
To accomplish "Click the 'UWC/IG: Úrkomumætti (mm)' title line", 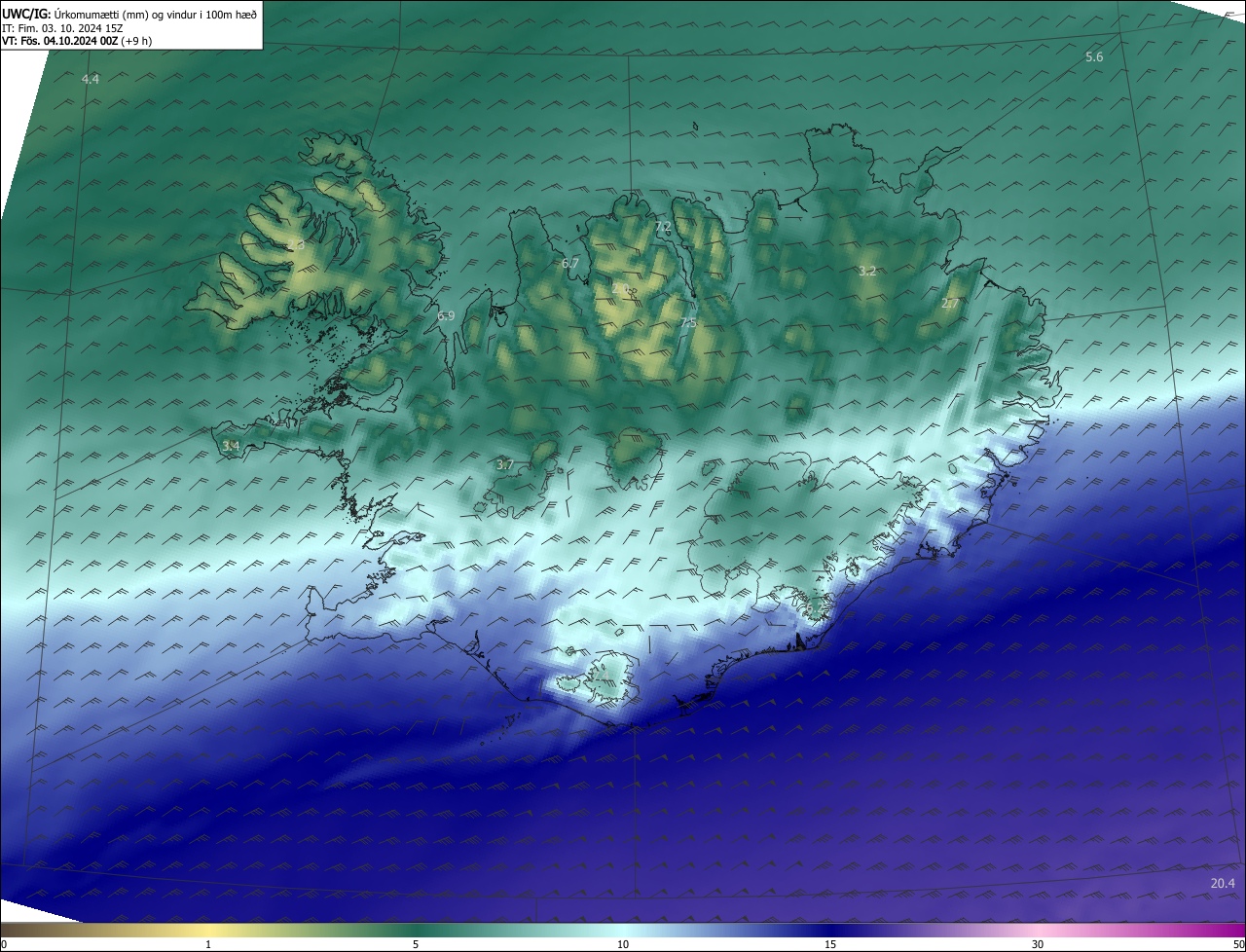I will point(129,14).
